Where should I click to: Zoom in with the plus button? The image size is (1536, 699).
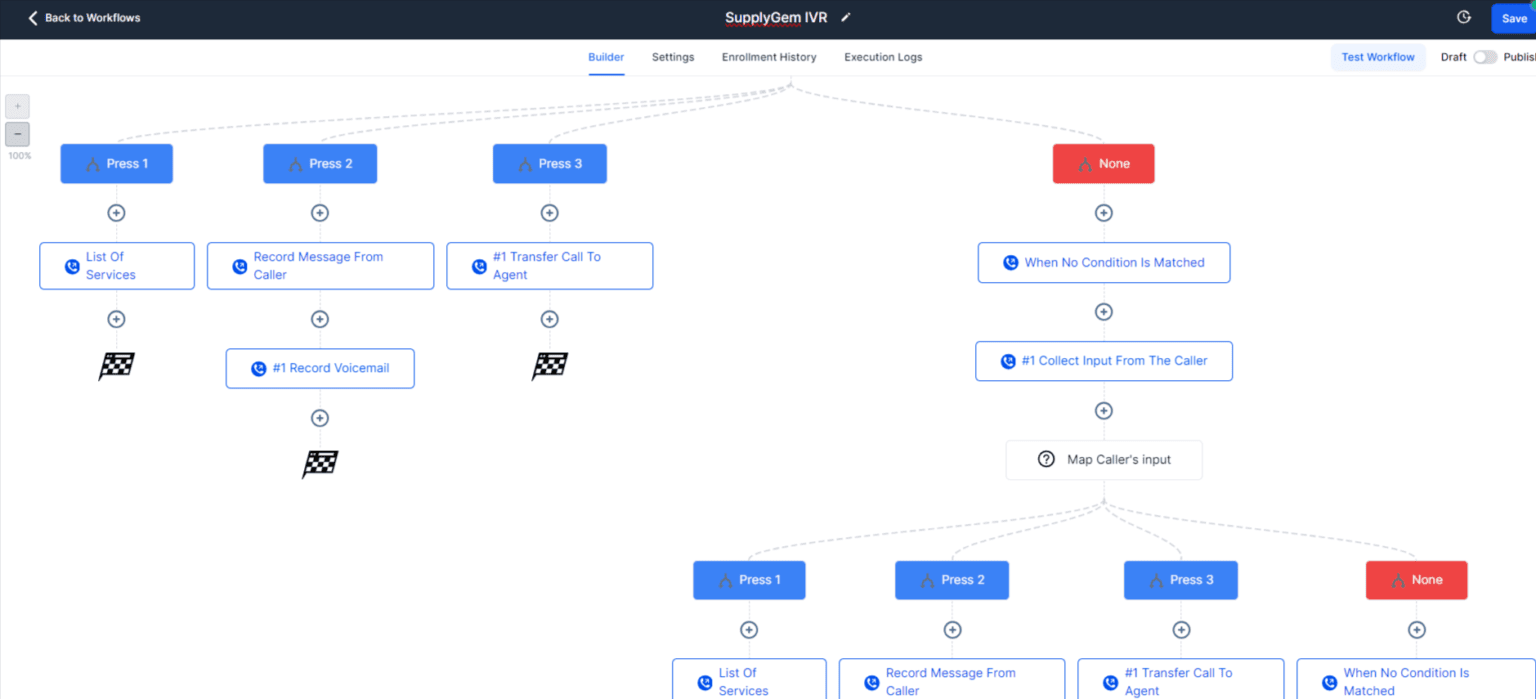pyautogui.click(x=17, y=106)
